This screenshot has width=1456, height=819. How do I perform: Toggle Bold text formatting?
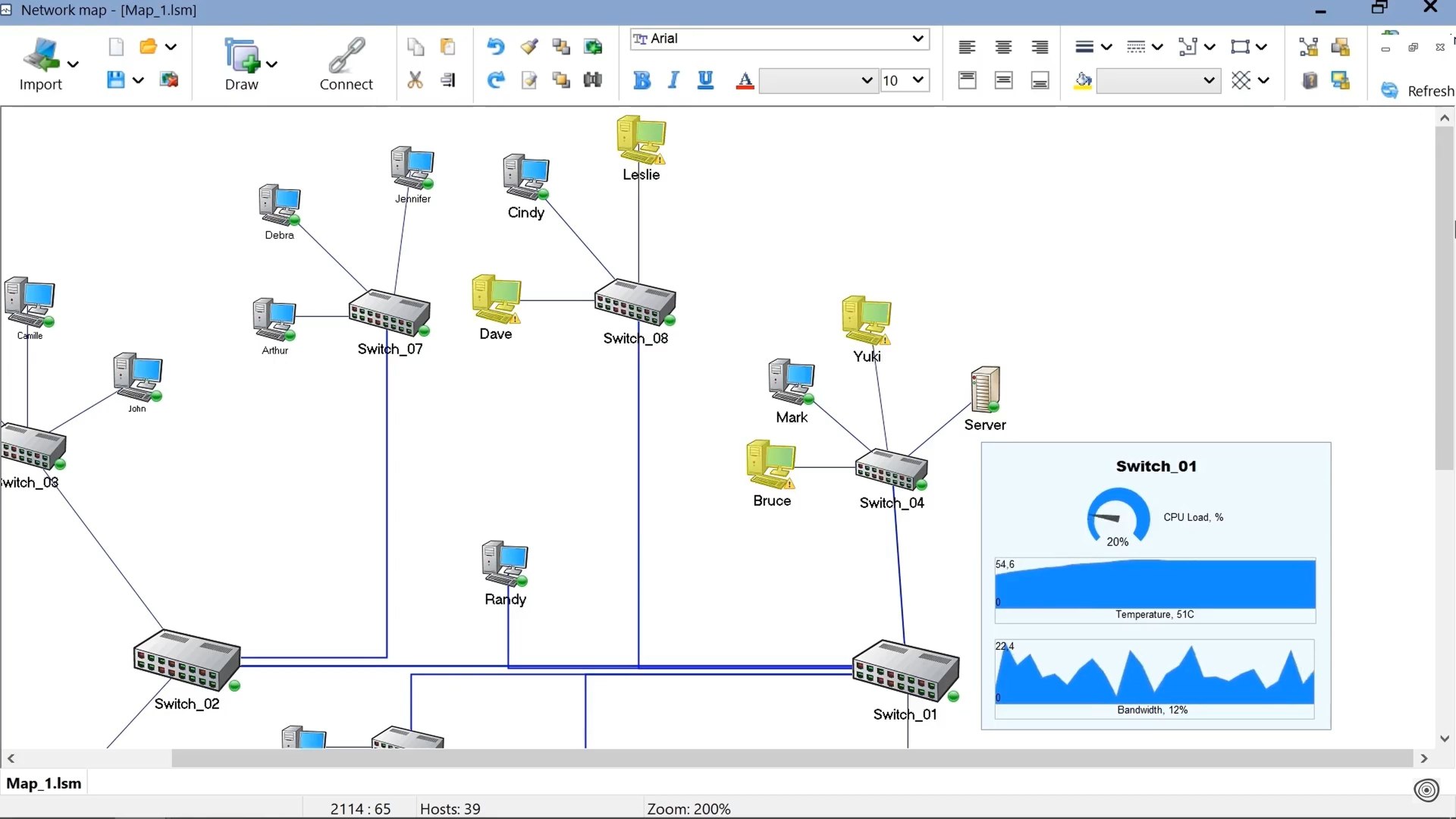click(642, 80)
